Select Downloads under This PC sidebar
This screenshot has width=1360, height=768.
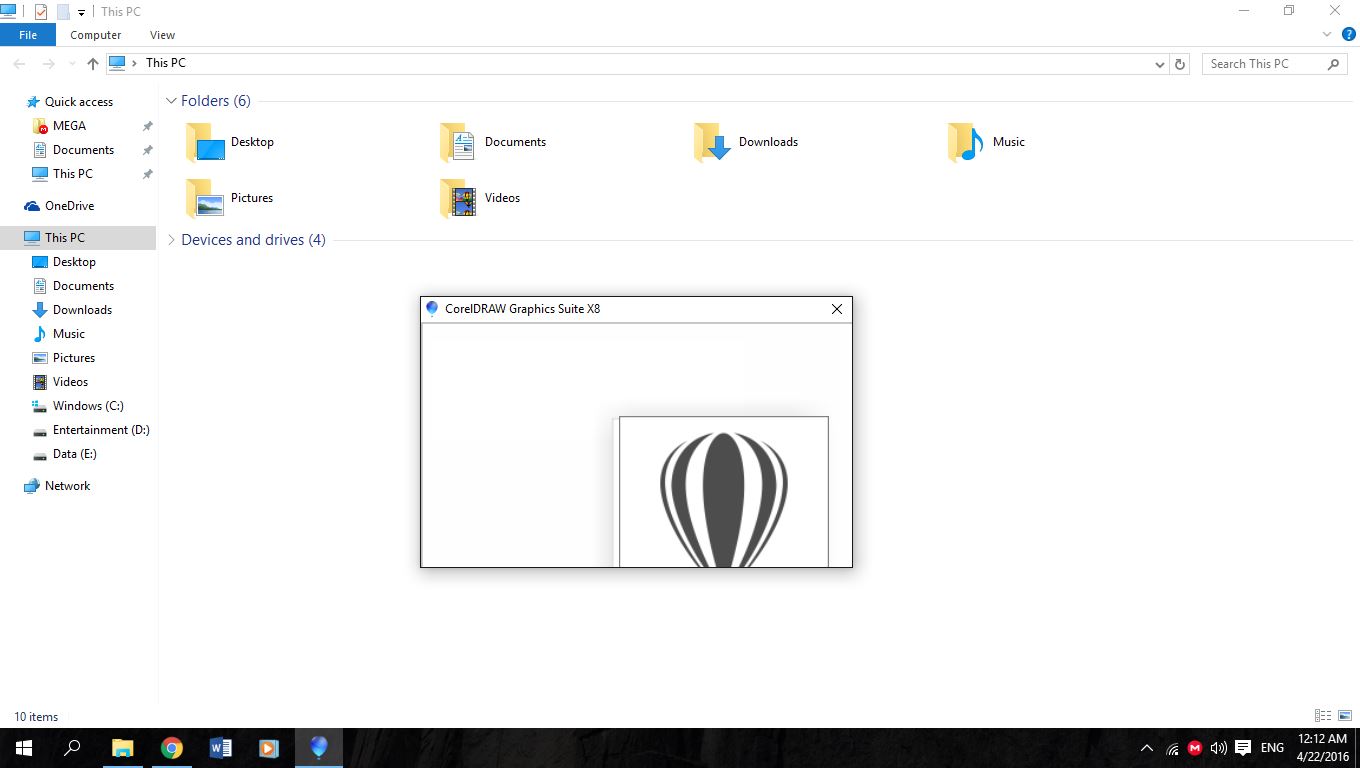pos(82,310)
